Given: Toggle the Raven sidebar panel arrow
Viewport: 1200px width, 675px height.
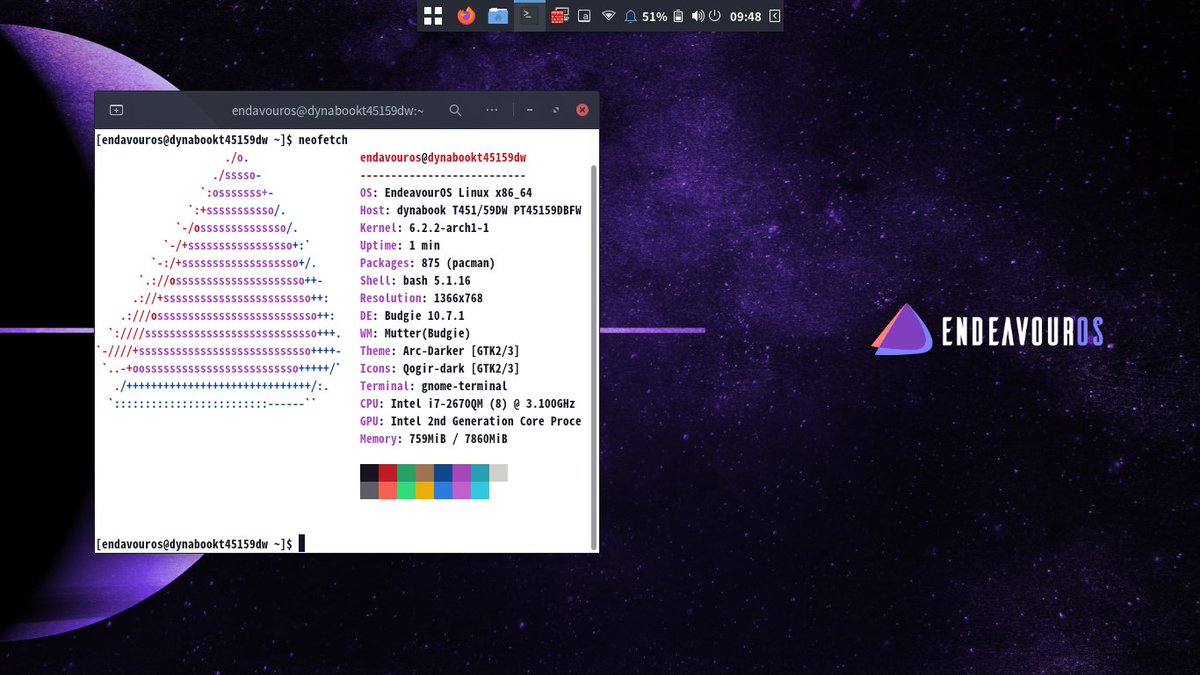Looking at the screenshot, I should [774, 17].
